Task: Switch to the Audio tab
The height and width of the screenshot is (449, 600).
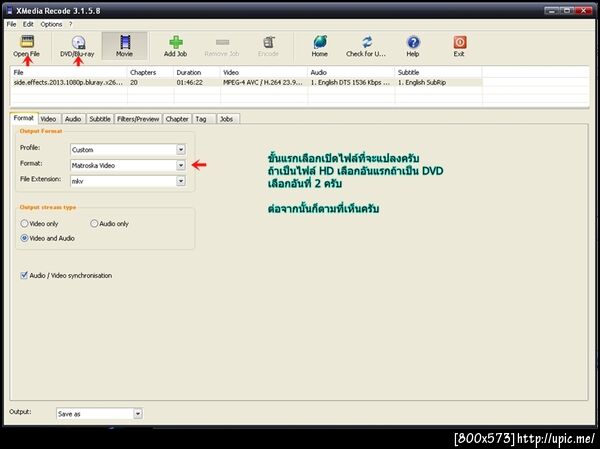Action: pos(73,119)
